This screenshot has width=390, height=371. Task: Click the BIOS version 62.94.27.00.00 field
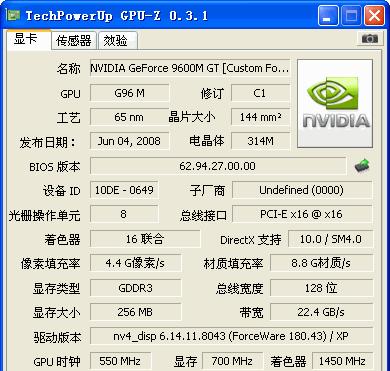click(x=218, y=166)
